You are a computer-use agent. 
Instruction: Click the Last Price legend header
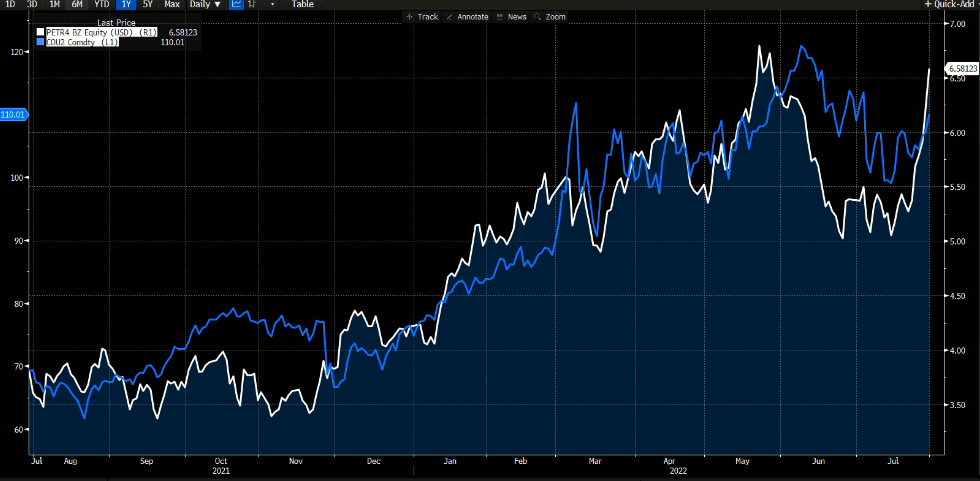click(116, 23)
